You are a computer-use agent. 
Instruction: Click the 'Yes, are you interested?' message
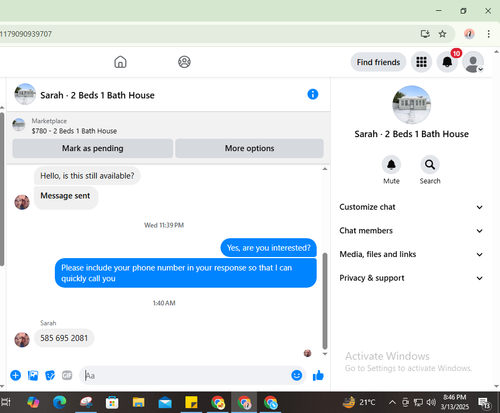(x=268, y=248)
